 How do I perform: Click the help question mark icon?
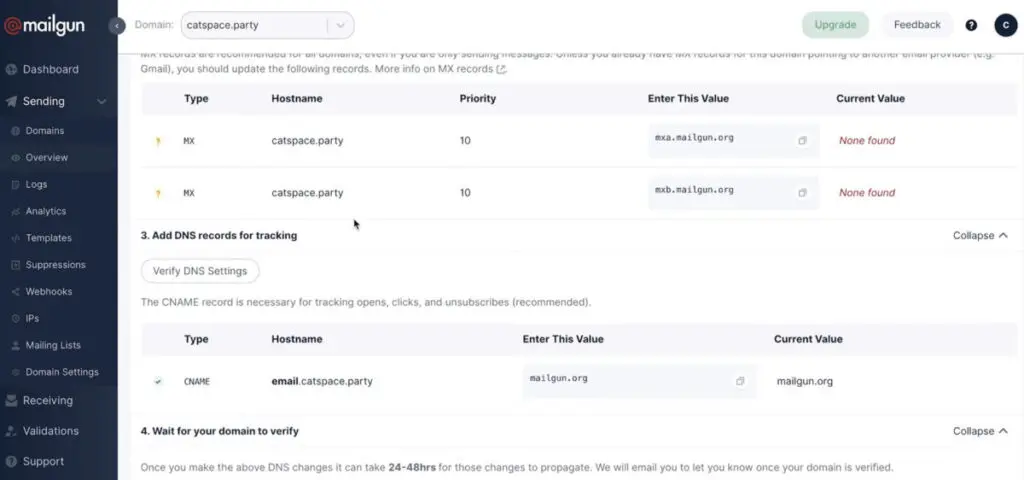point(971,25)
